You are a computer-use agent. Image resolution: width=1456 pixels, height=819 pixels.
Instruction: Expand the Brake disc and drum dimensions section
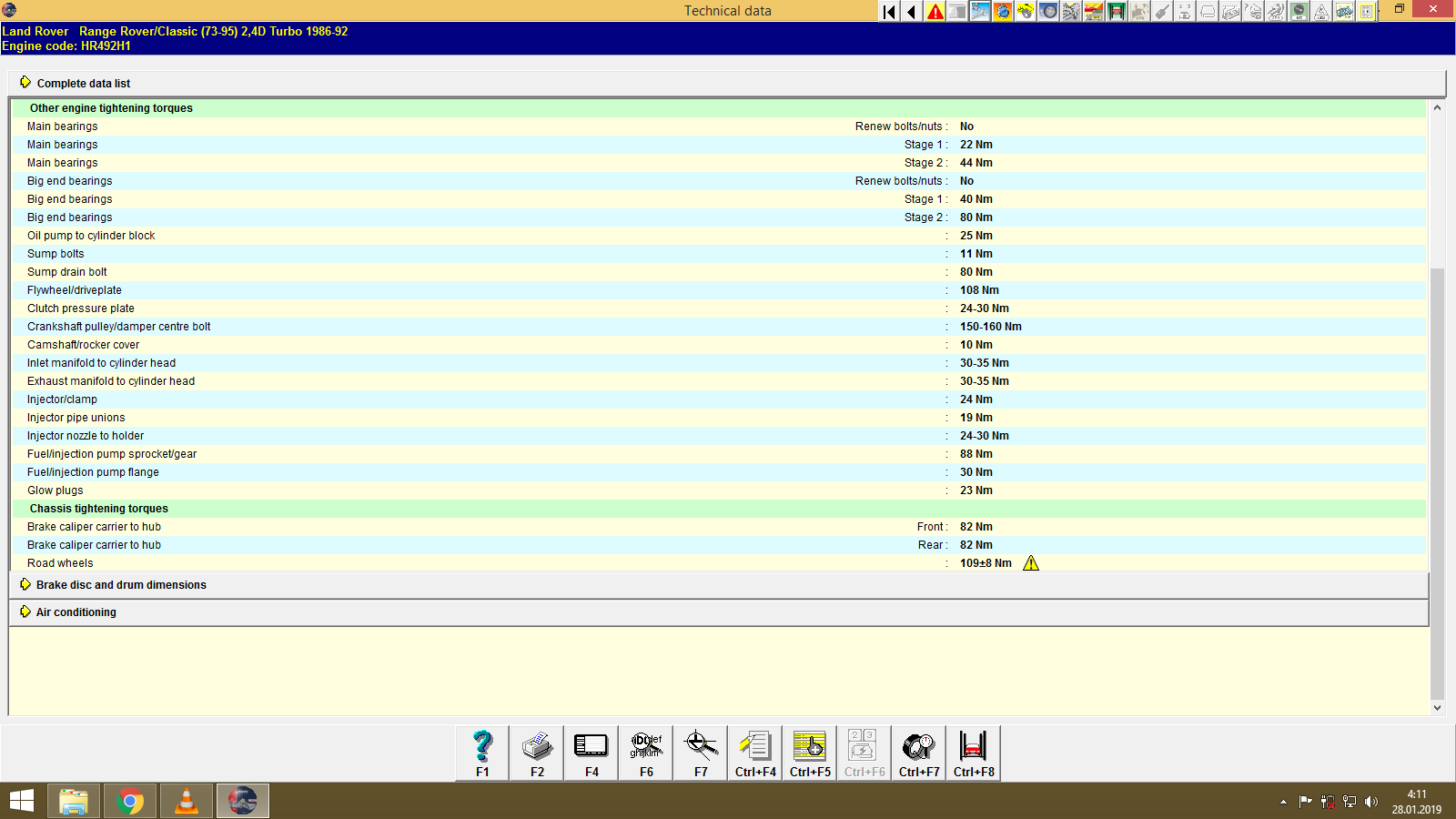(x=120, y=584)
